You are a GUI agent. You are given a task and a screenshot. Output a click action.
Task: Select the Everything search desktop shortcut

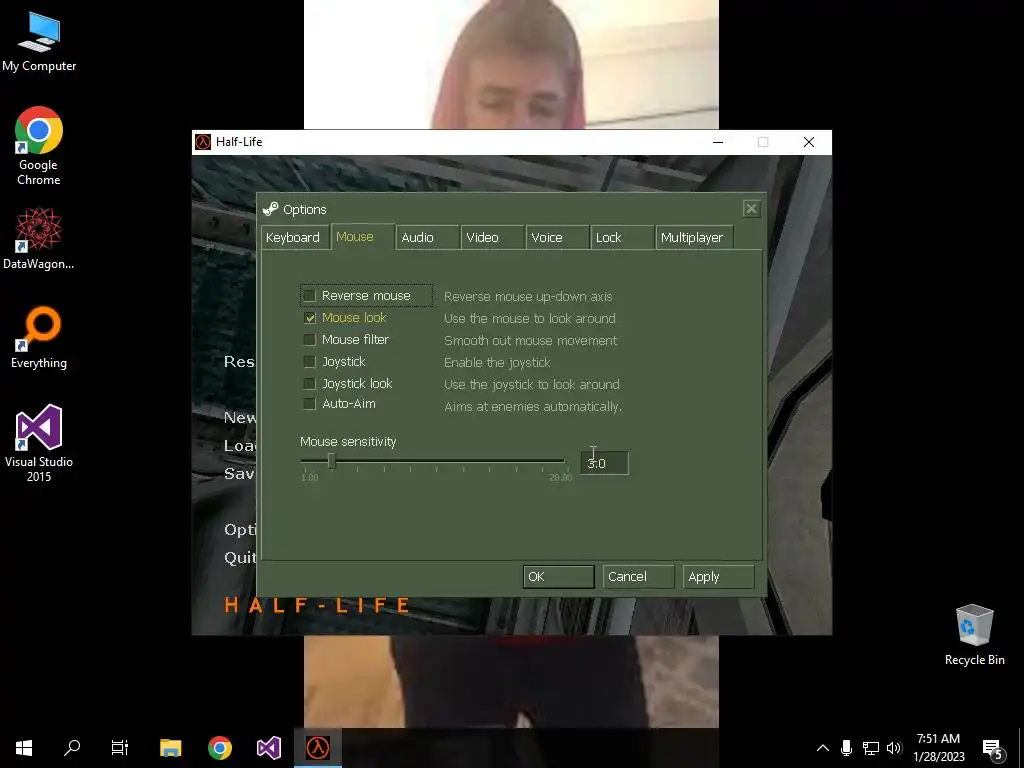(39, 338)
